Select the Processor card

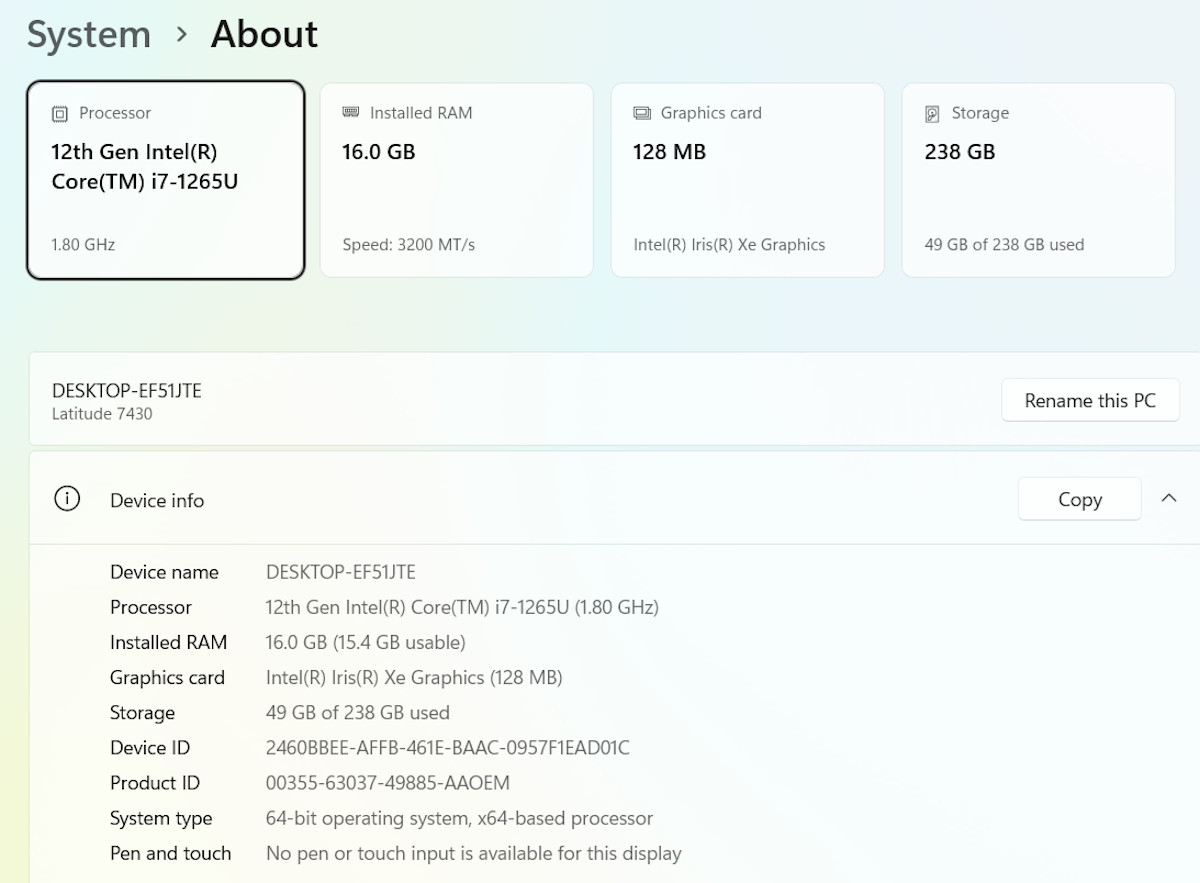(166, 180)
